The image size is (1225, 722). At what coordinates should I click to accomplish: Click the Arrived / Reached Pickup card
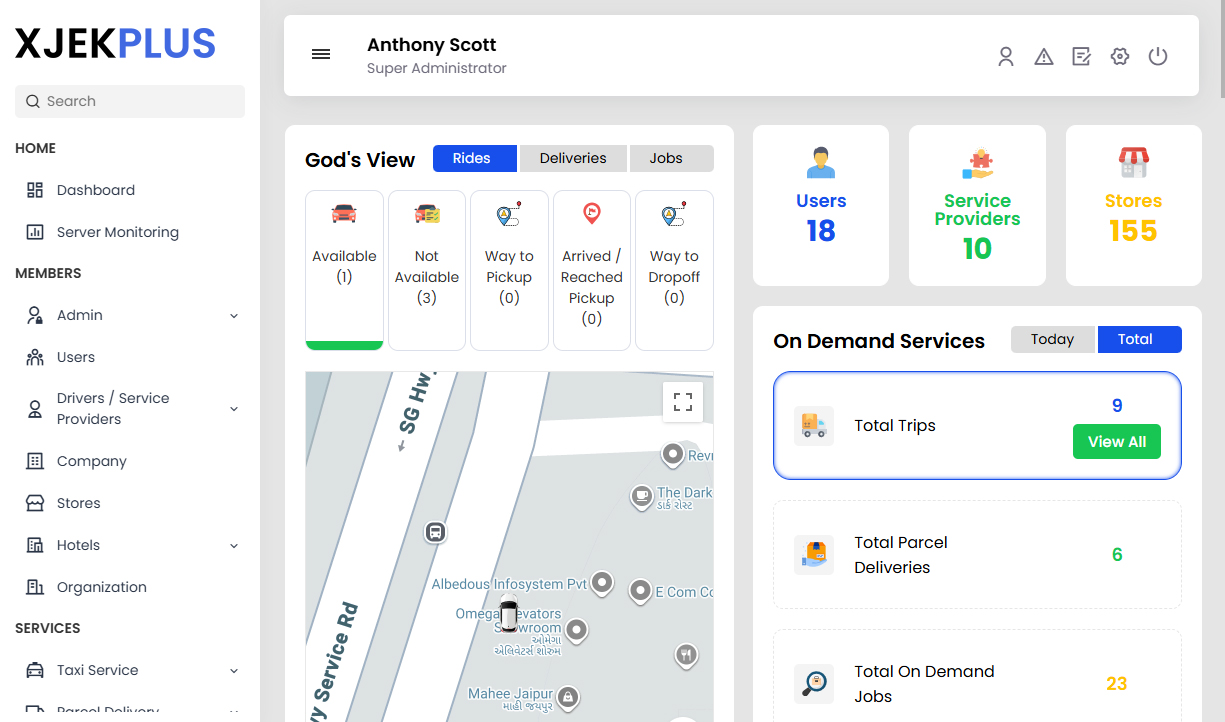coord(591,266)
